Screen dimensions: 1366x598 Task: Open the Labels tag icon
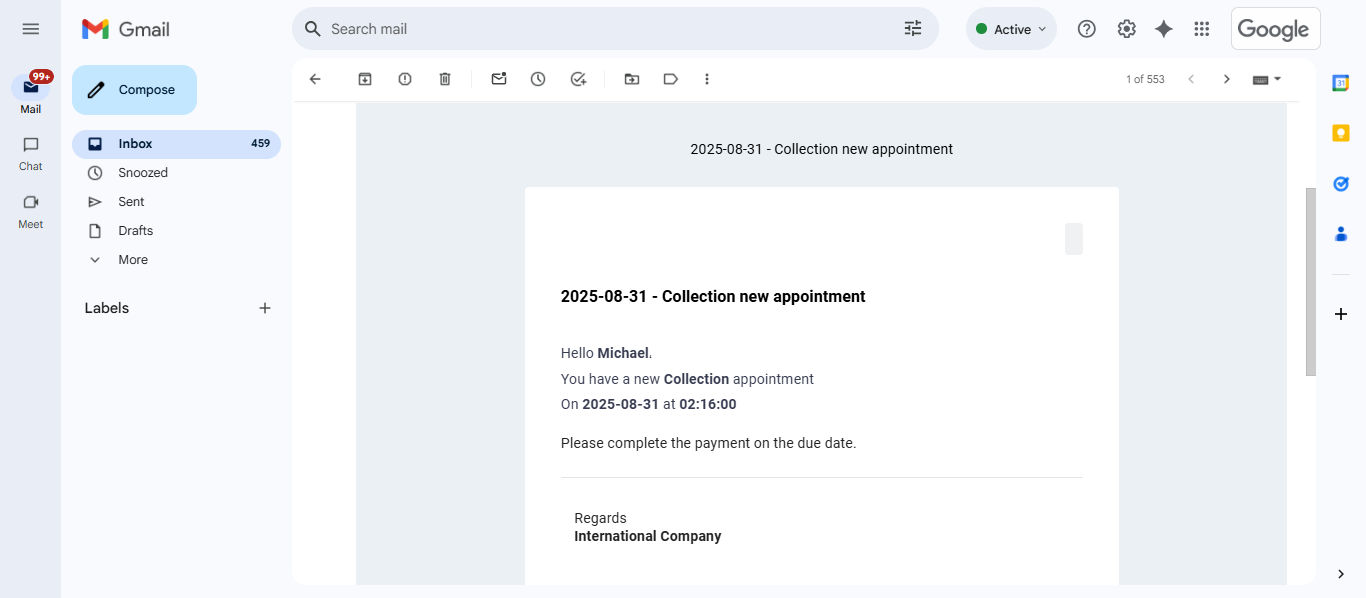tap(671, 79)
